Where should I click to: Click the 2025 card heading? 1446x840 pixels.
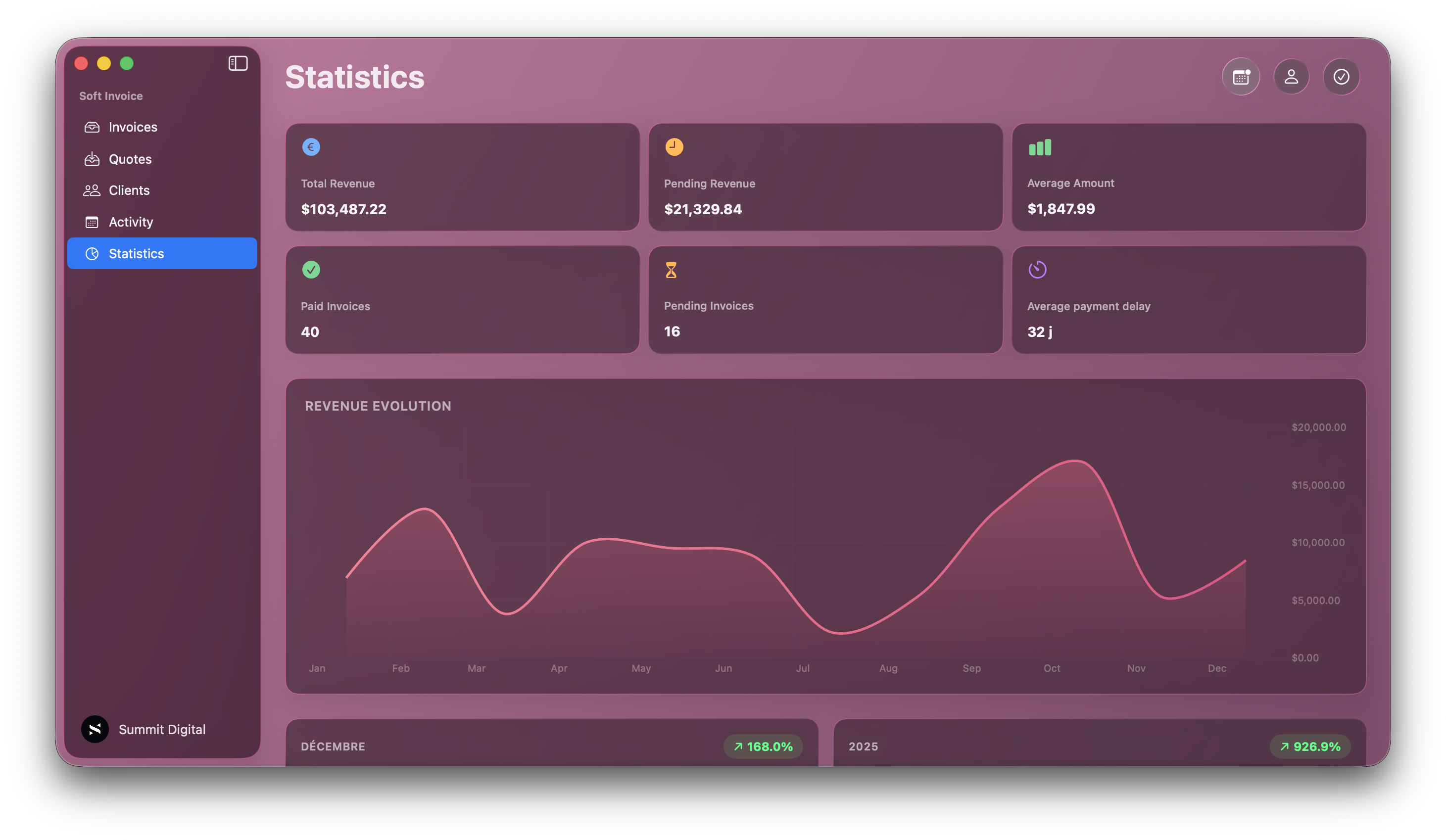click(x=863, y=747)
